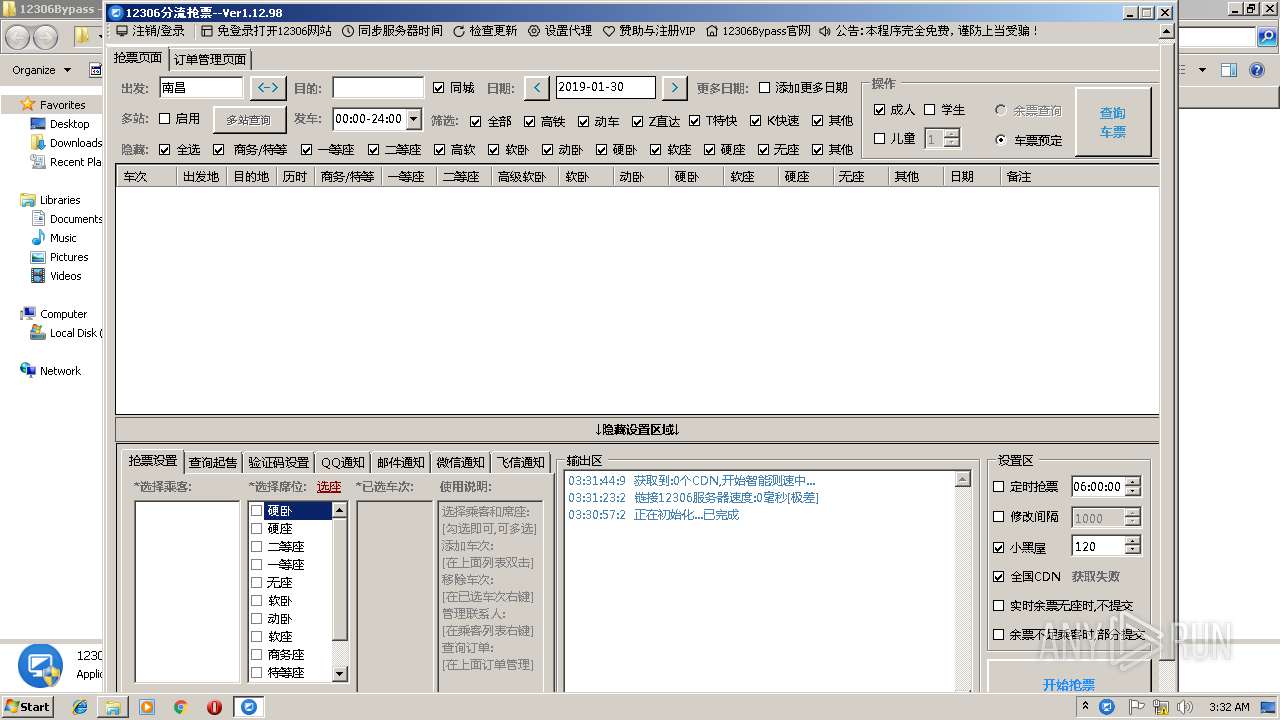Go to the next date arrow
The image size is (1280, 720).
(x=675, y=88)
